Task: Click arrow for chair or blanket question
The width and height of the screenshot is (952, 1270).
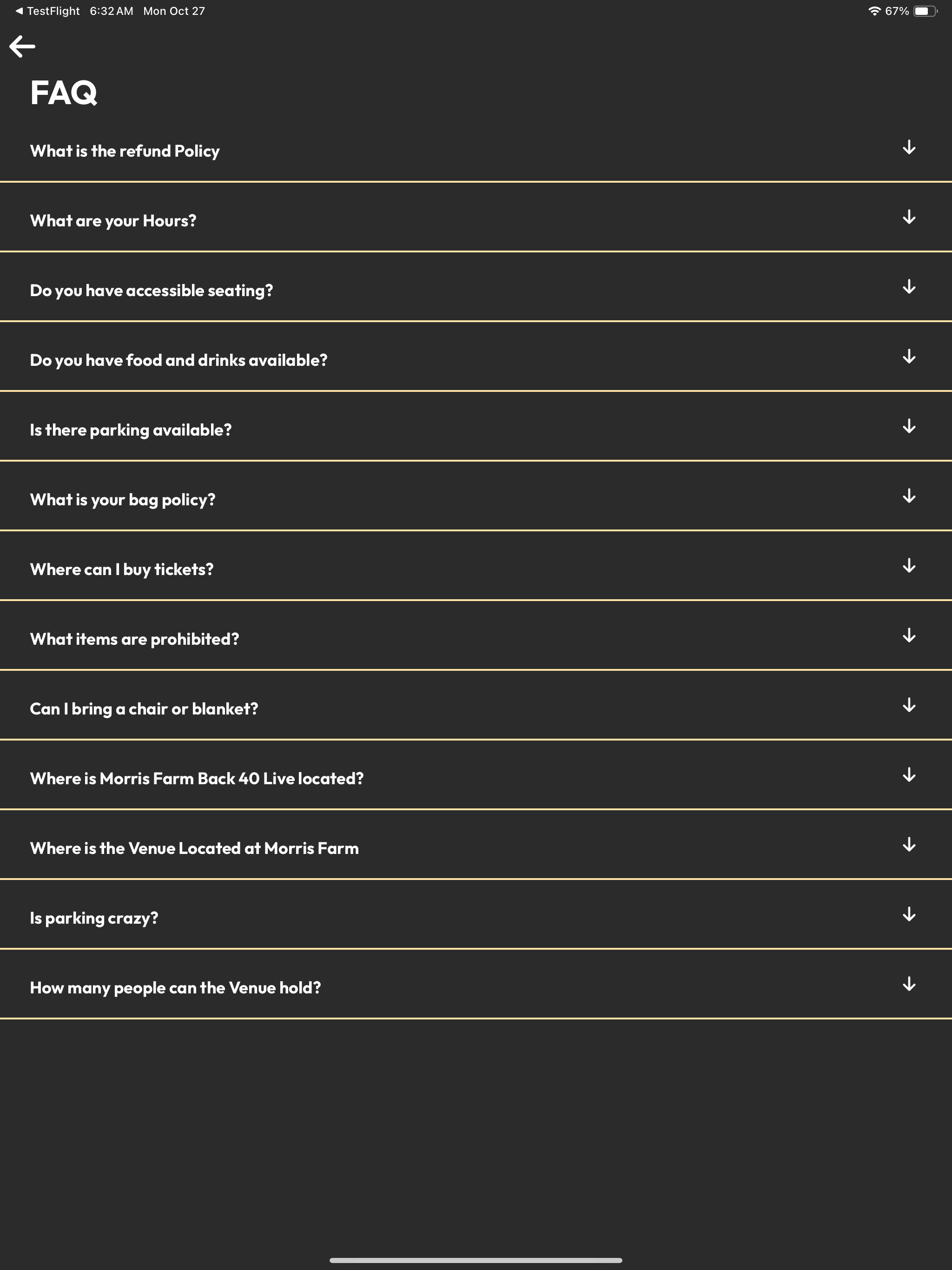Action: pyautogui.click(x=909, y=706)
